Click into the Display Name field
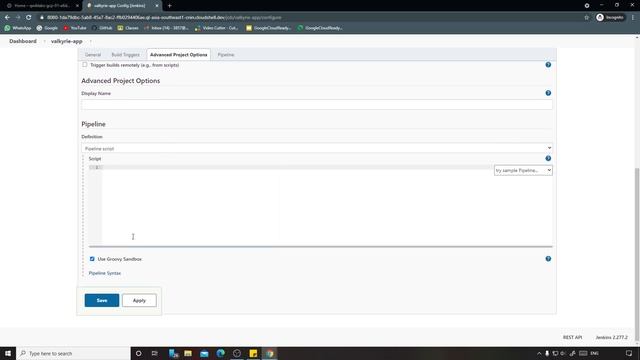Viewport: 640px width, 360px height. click(x=317, y=104)
